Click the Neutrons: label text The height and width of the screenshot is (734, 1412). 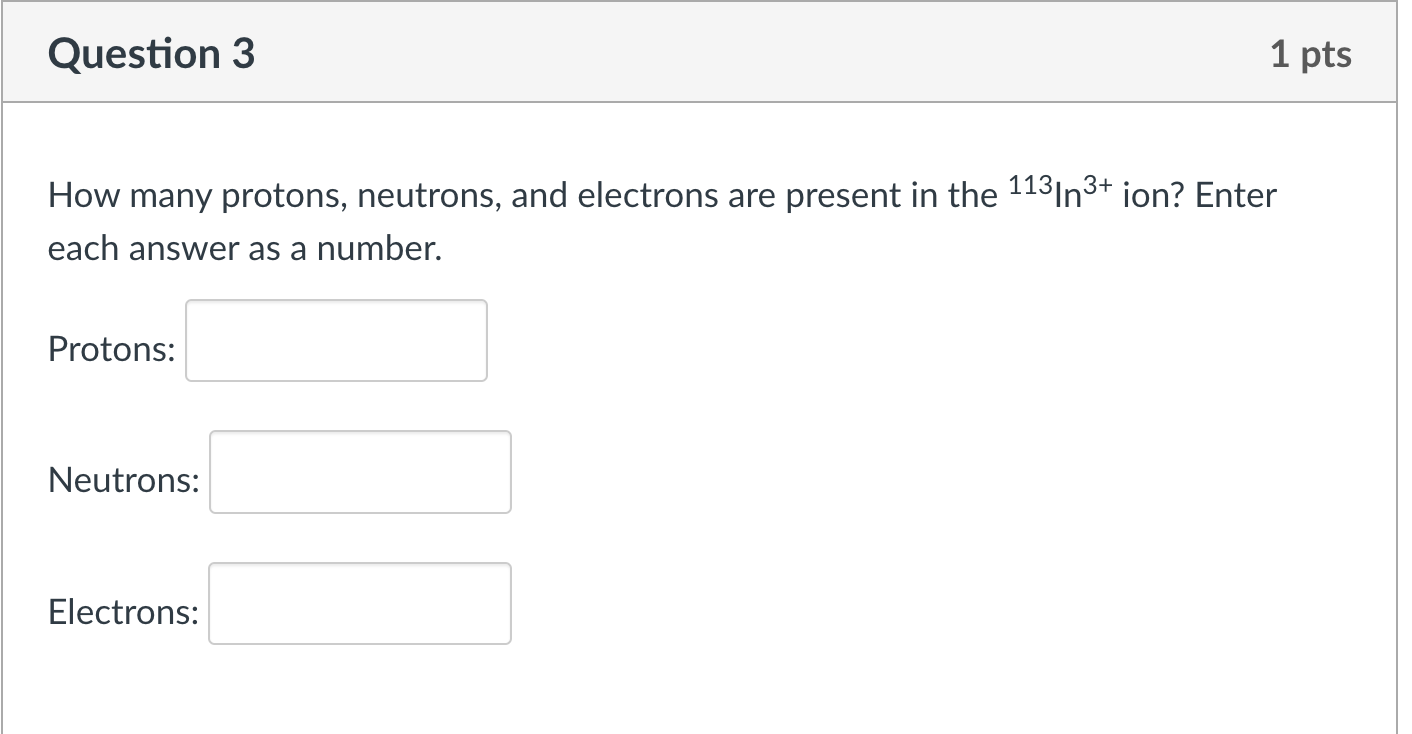122,480
